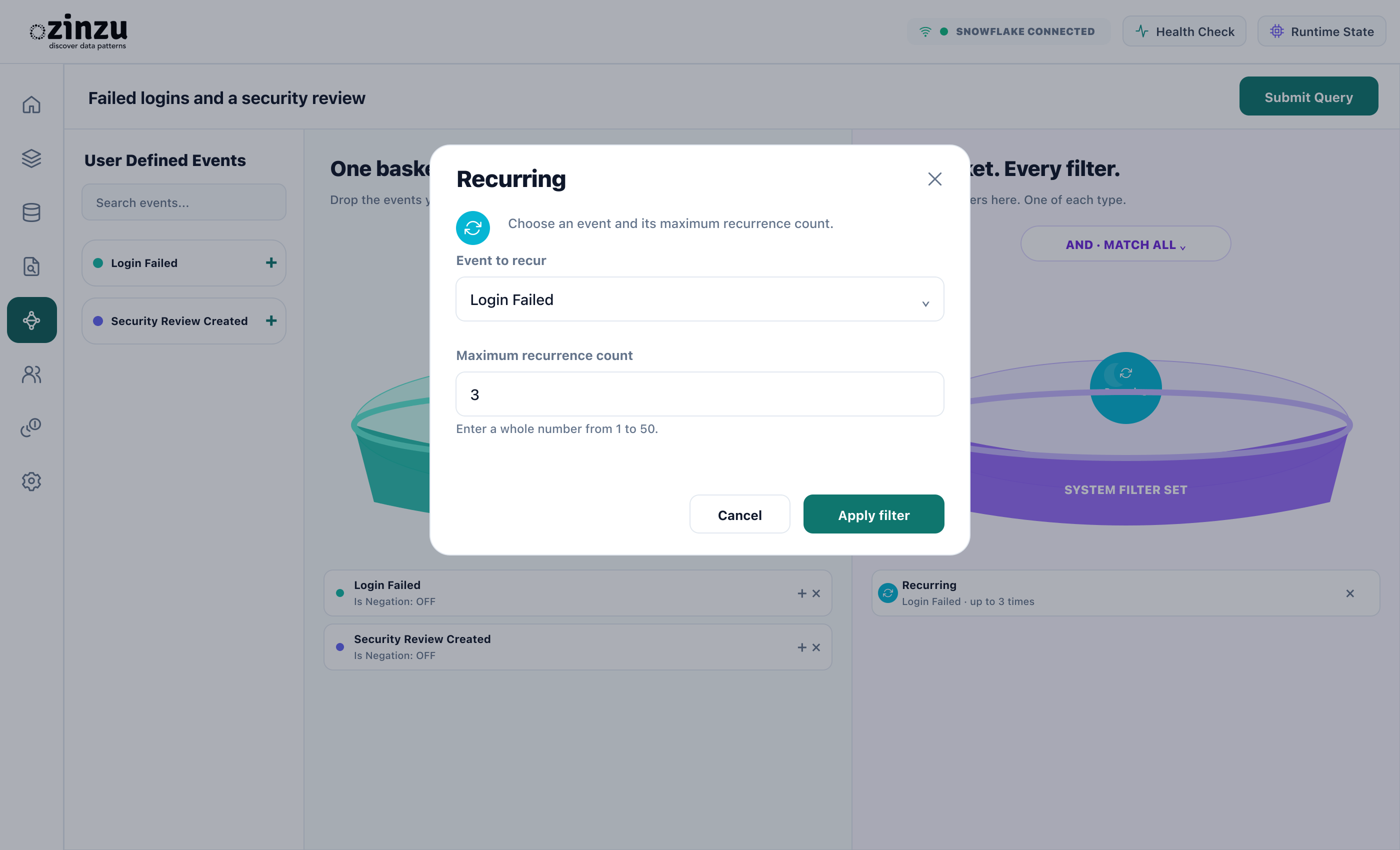This screenshot has width=1400, height=850.
Task: Click the Submit Query button
Action: 1308,96
